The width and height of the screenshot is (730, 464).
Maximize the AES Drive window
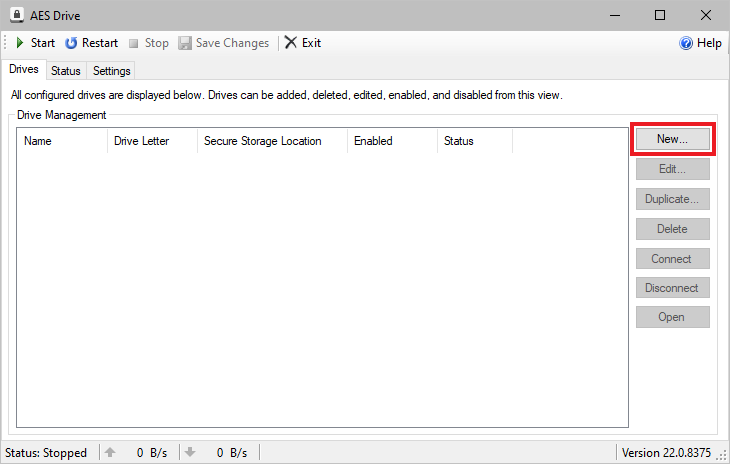coord(660,15)
